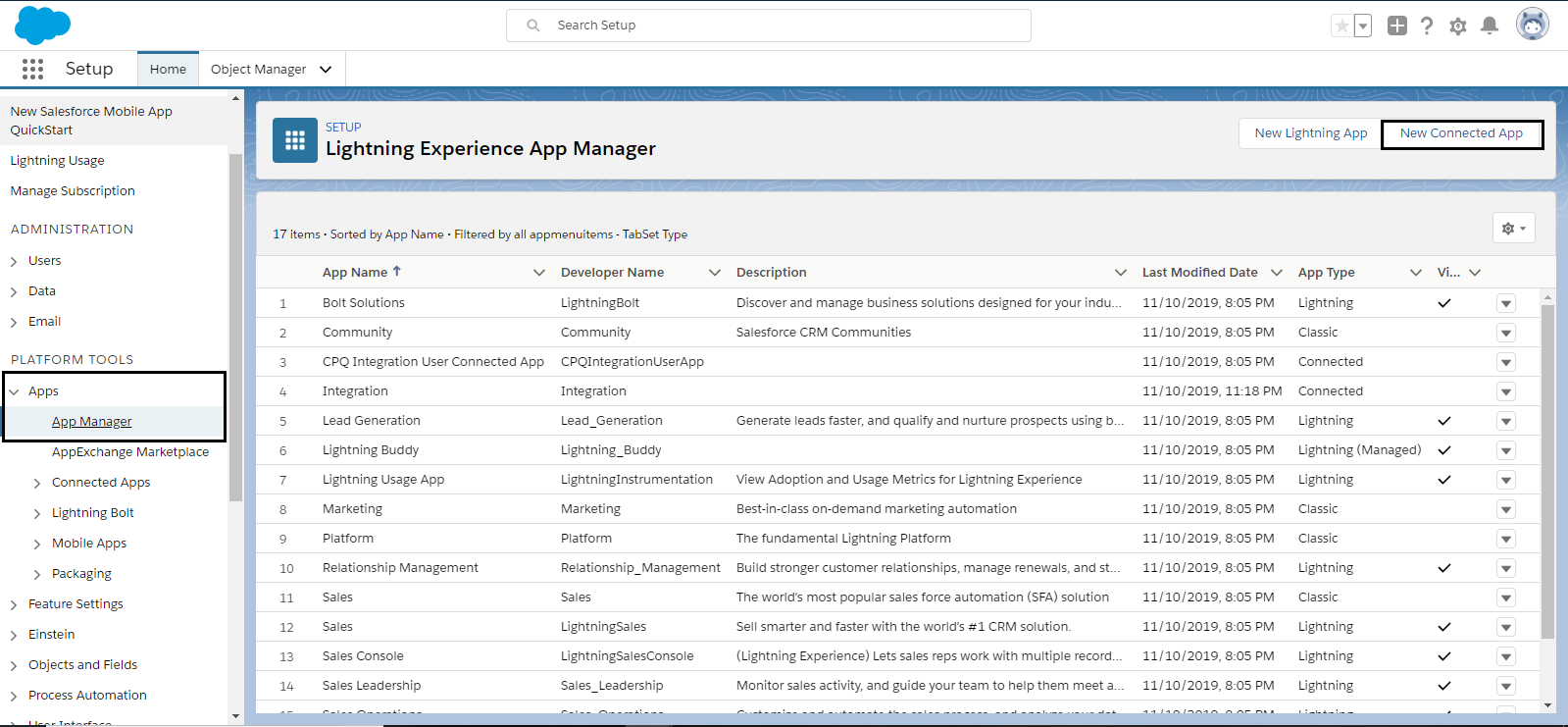This screenshot has height=727, width=1568.
Task: Expand the Email tree node
Action: [14, 322]
